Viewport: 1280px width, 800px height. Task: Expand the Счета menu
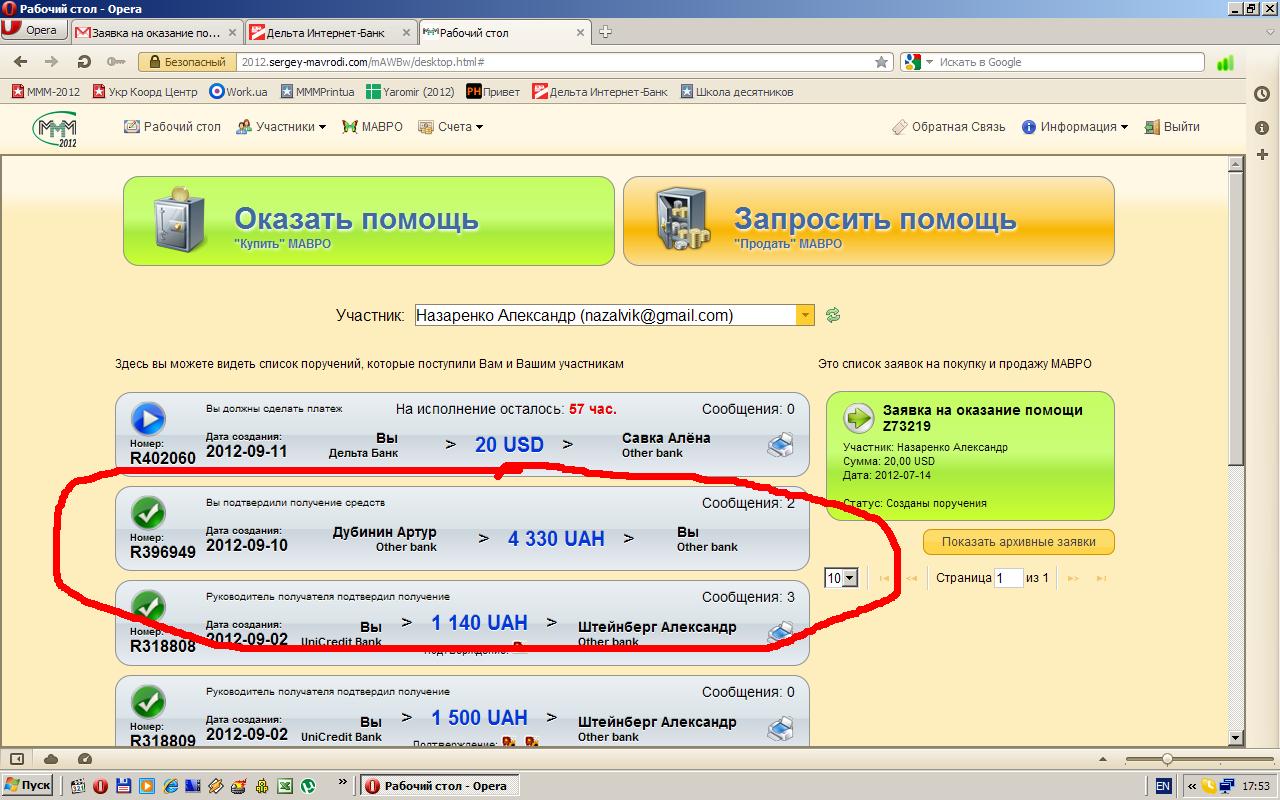[x=450, y=127]
